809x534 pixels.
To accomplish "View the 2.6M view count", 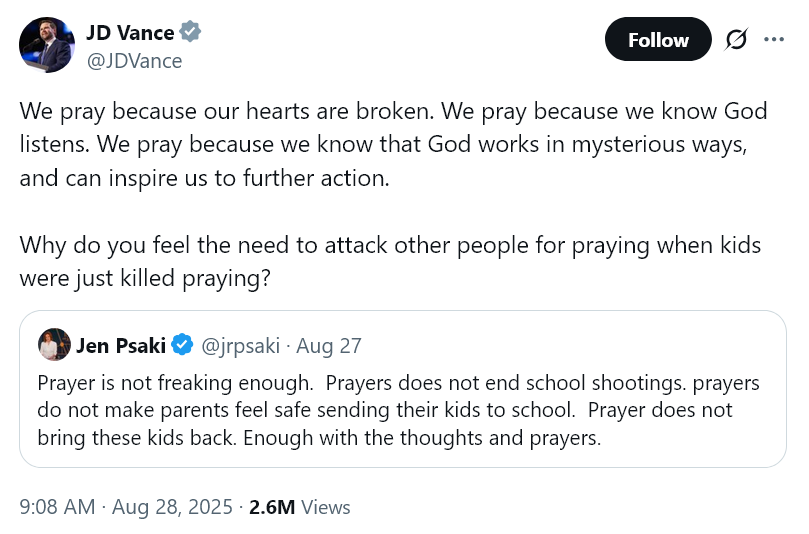I will [272, 507].
